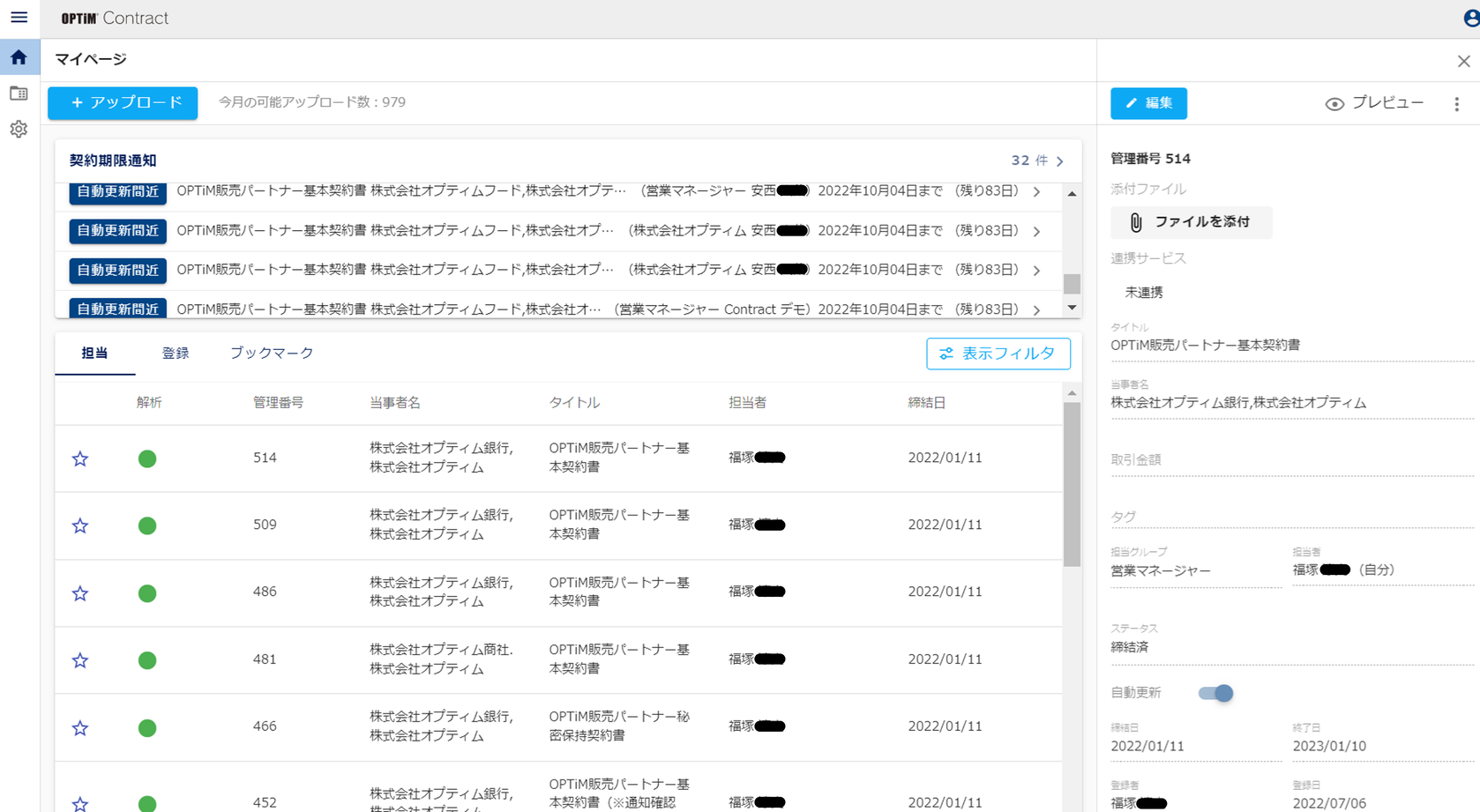Click the プレビュー eye icon

click(x=1334, y=103)
